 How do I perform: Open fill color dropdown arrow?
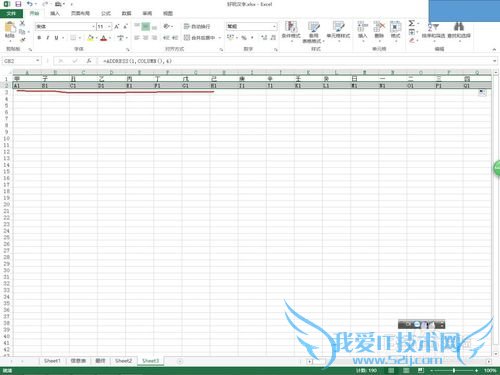(x=97, y=38)
